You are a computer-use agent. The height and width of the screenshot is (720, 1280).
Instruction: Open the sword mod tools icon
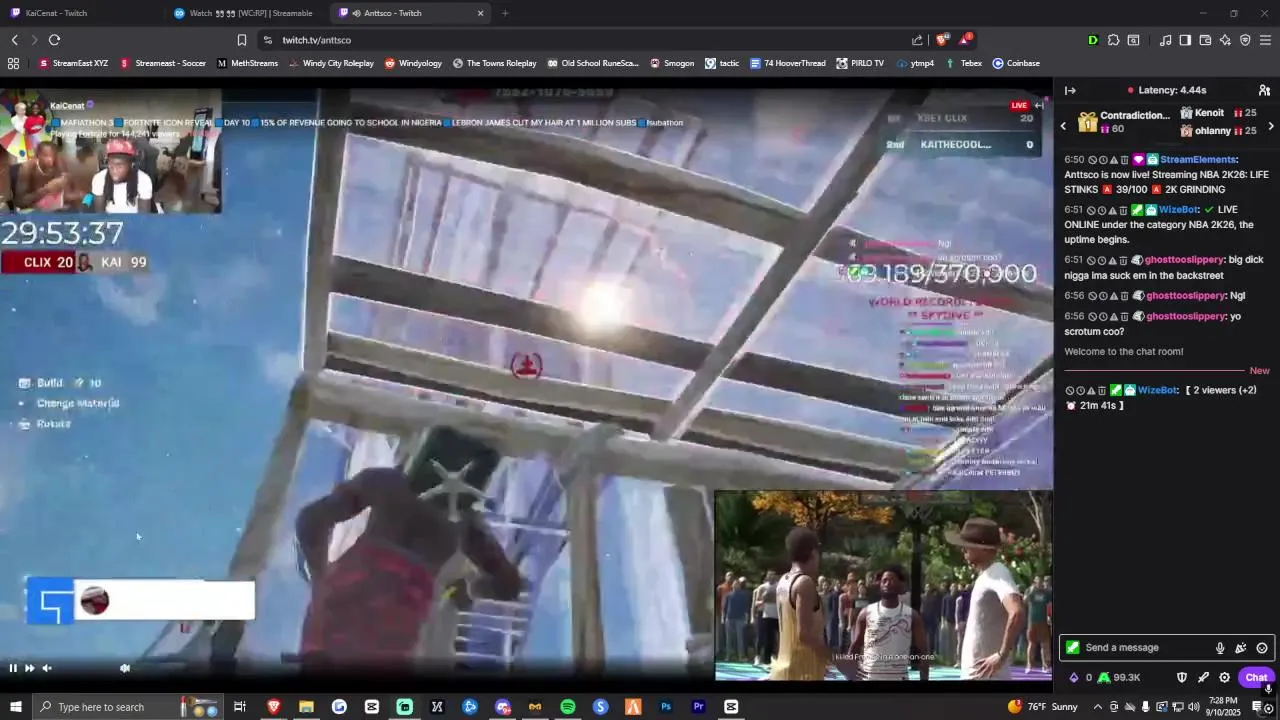(1203, 677)
